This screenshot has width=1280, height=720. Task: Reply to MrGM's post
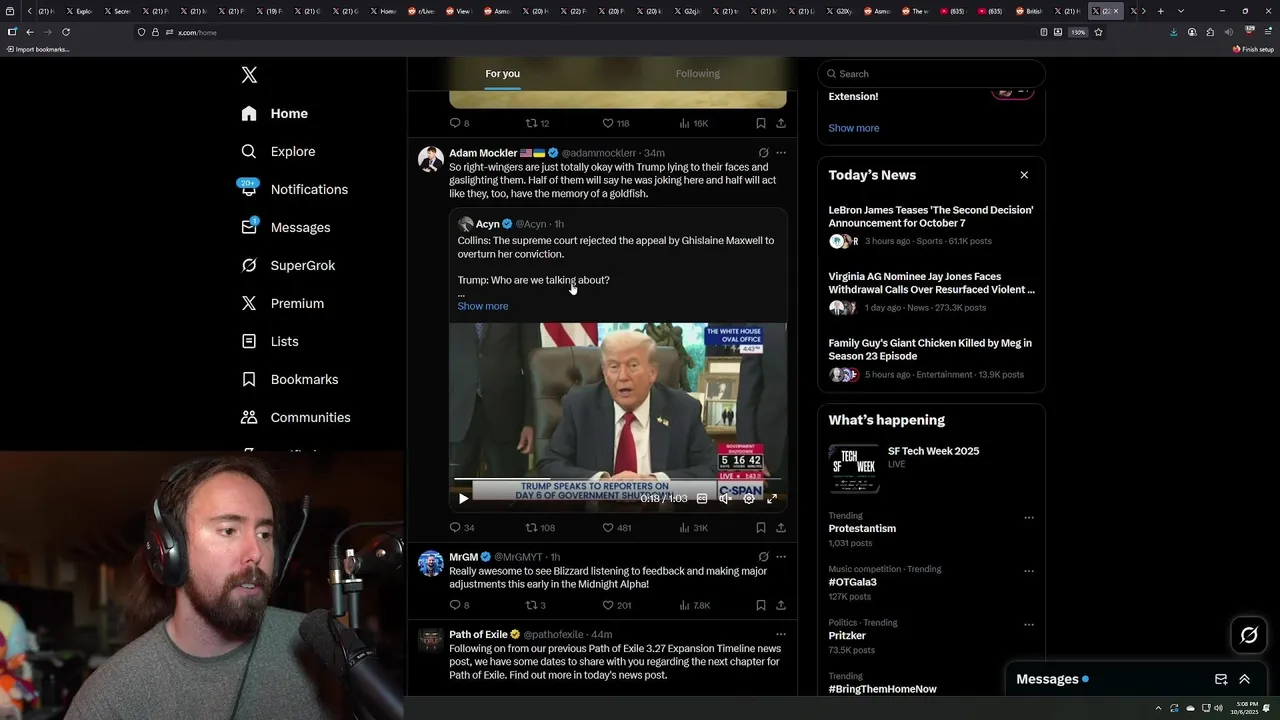[x=459, y=605]
